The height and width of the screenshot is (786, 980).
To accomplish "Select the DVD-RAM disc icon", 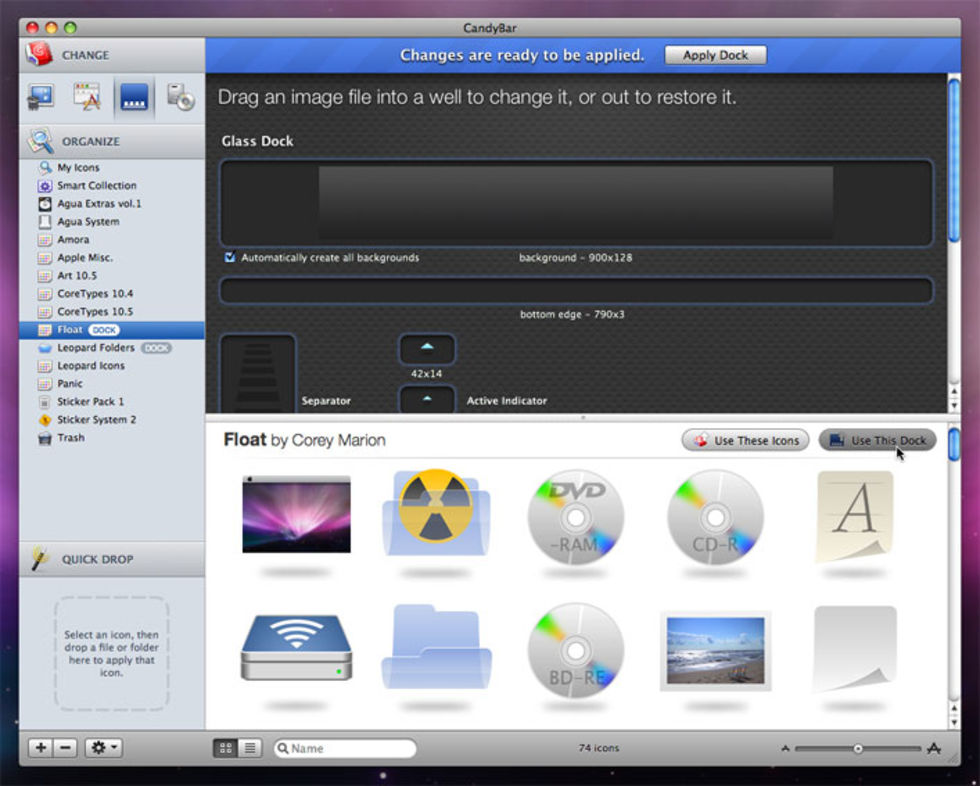I will (575, 518).
